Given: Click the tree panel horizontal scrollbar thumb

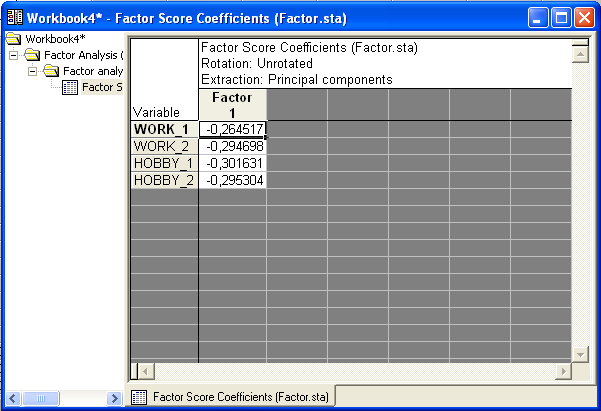Looking at the screenshot, I should tap(41, 398).
